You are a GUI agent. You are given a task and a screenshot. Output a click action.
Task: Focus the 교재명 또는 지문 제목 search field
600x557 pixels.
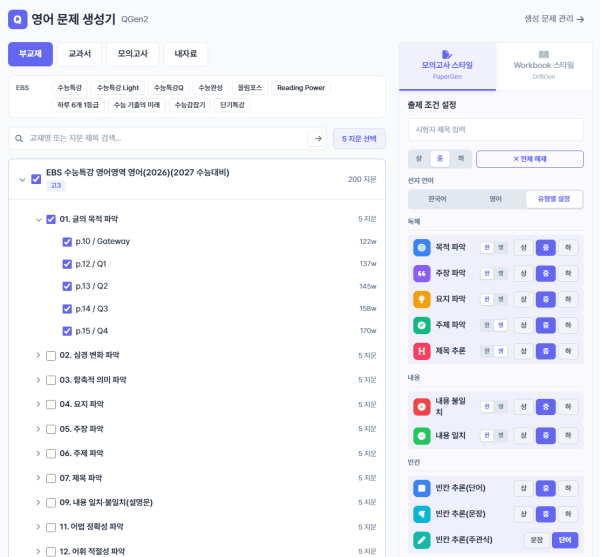(x=166, y=138)
